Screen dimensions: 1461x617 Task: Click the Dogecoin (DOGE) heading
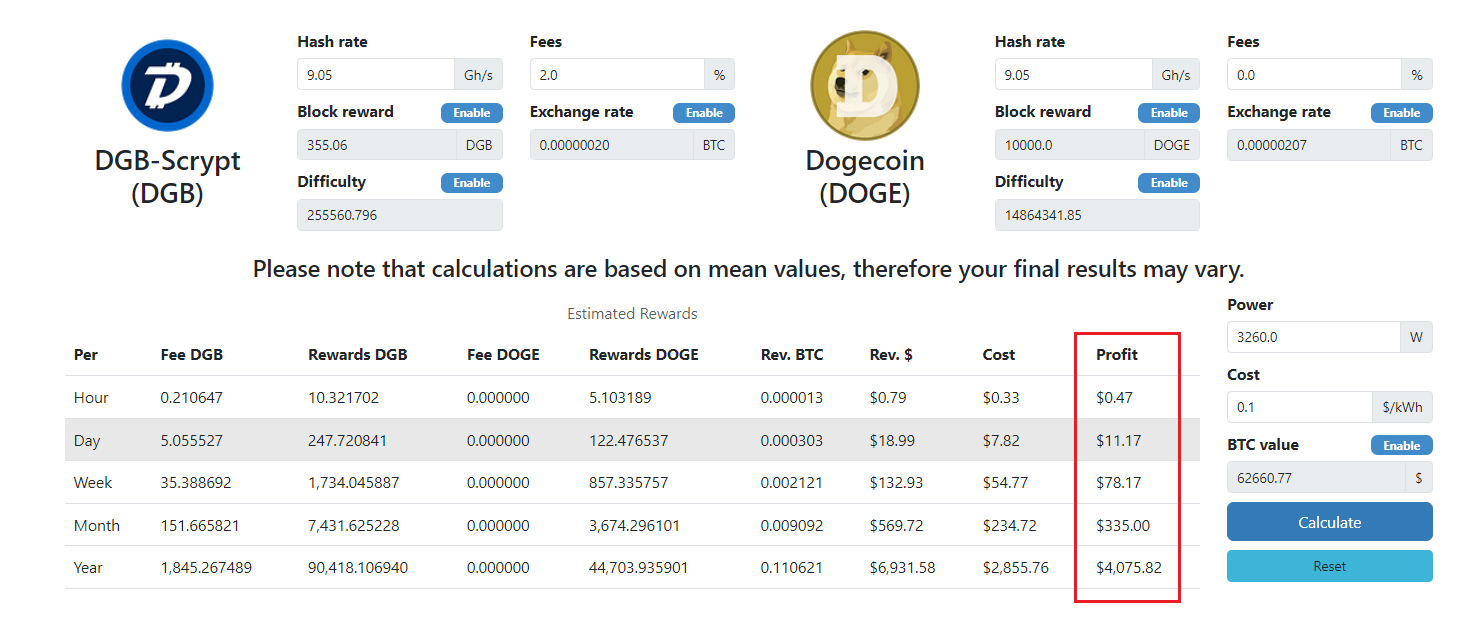pyautogui.click(x=865, y=176)
